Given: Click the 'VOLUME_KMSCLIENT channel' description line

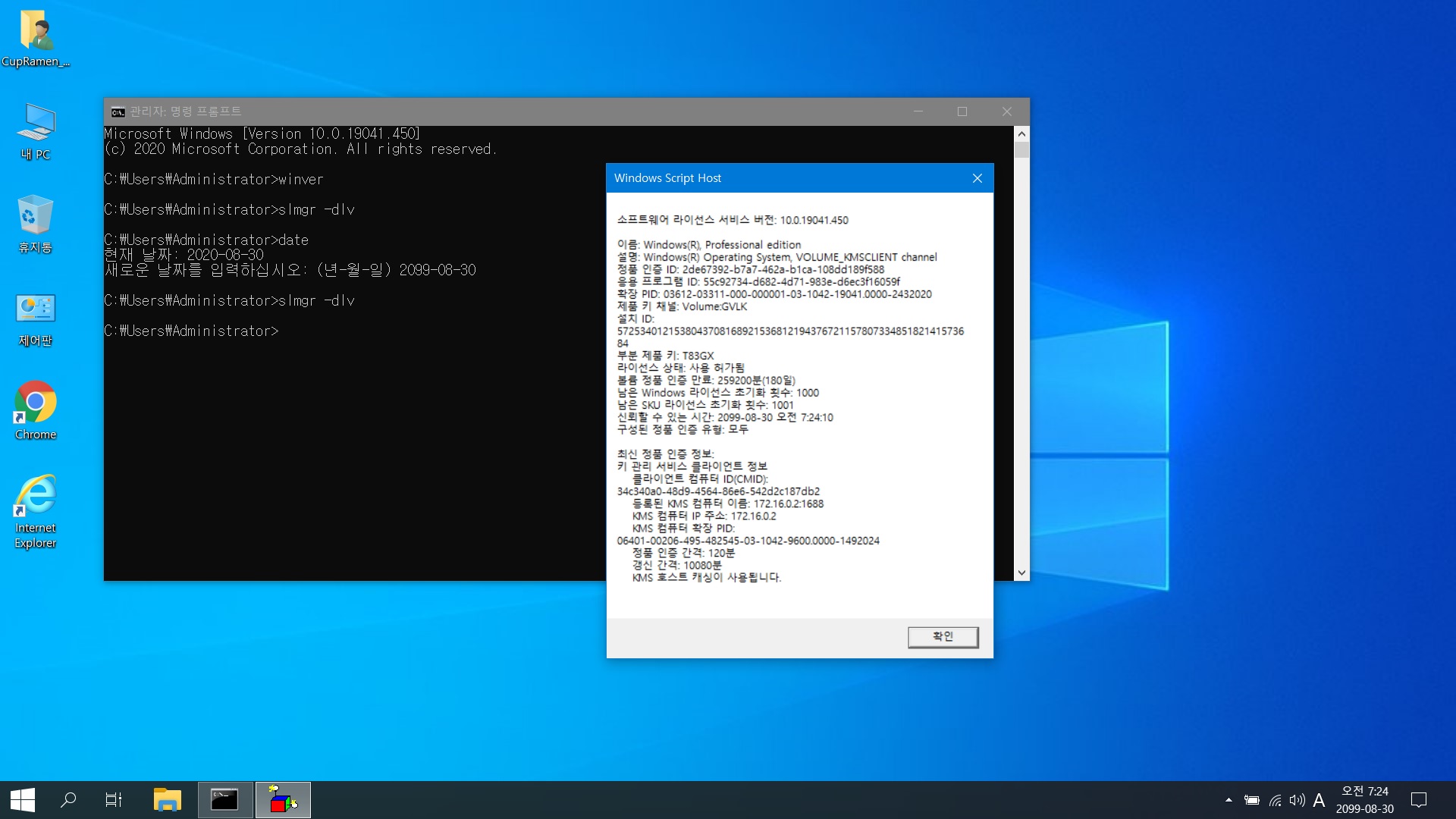Looking at the screenshot, I should [x=777, y=257].
